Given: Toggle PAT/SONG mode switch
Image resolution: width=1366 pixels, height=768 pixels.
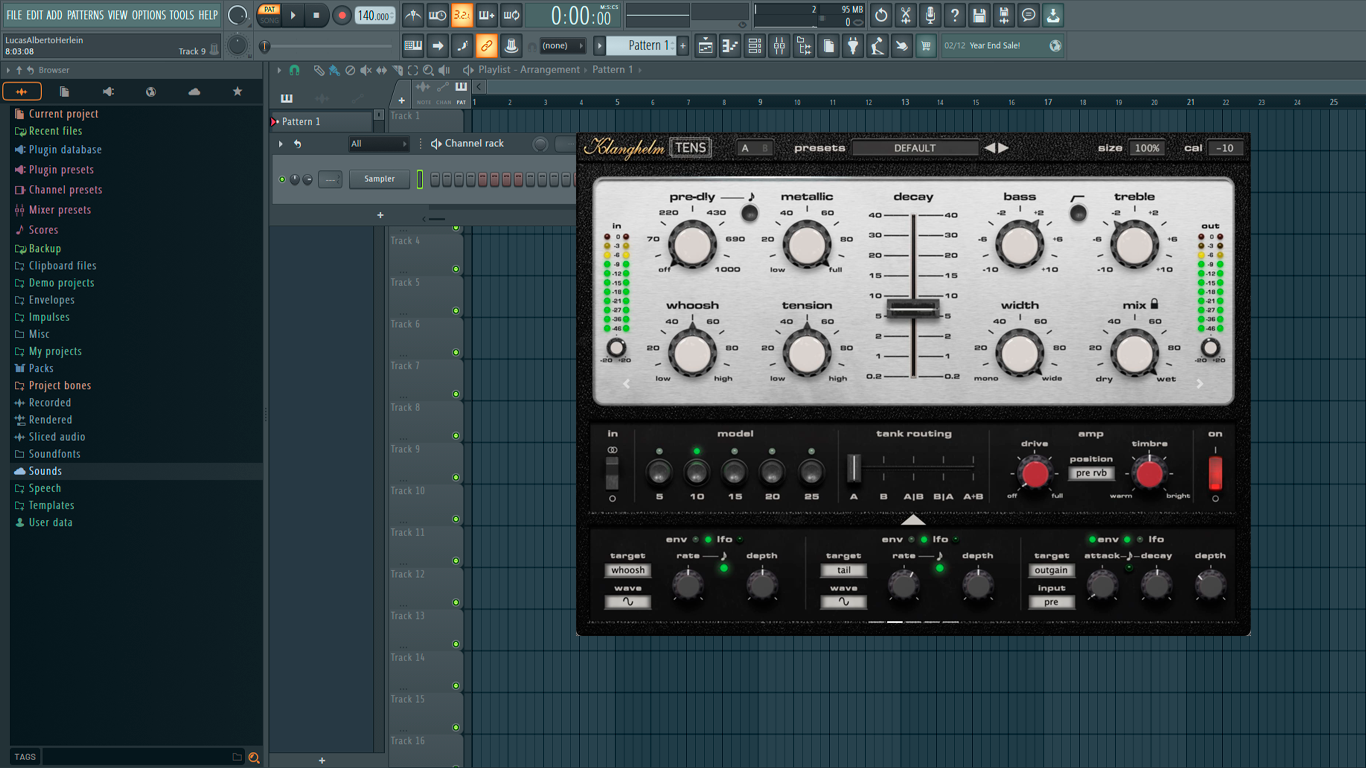Looking at the screenshot, I should tap(269, 15).
